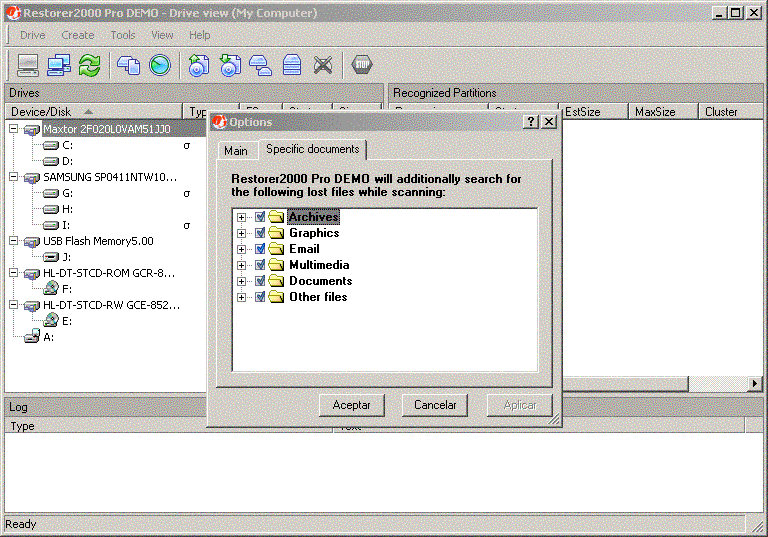Click the create image disk toolbar icon
768x537 pixels.
click(x=198, y=65)
